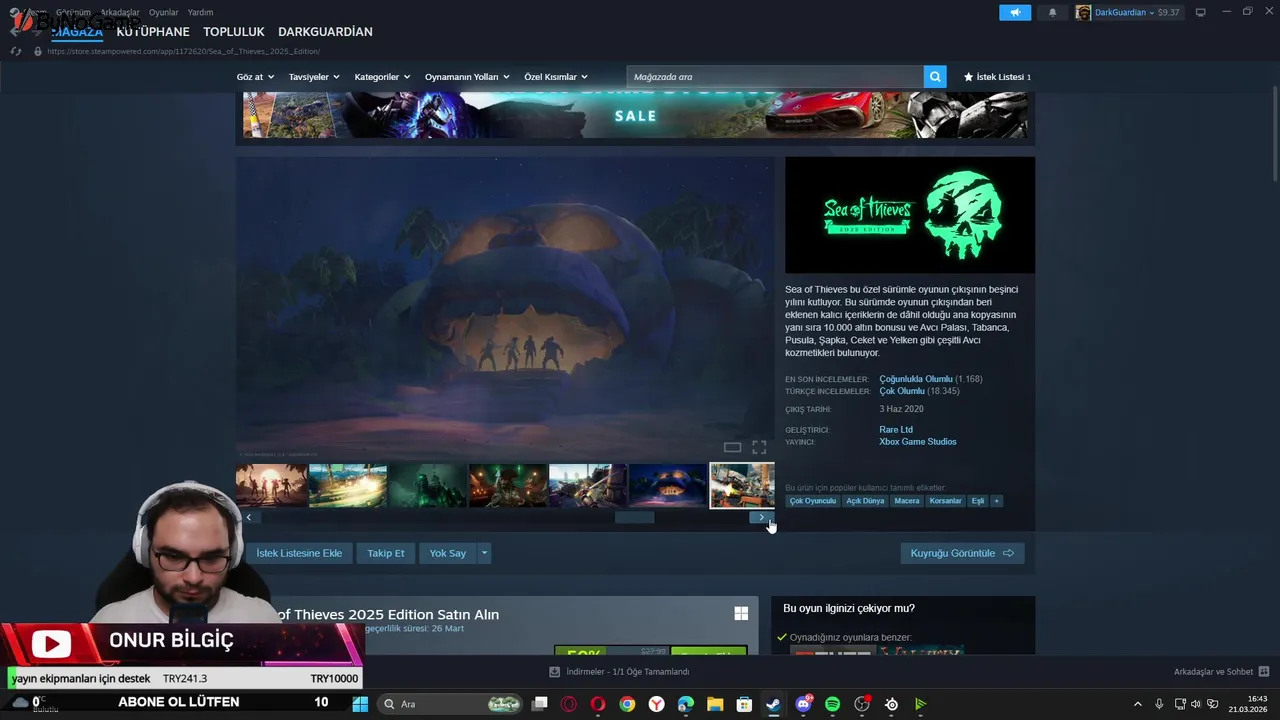
Task: Open the Yardım menu
Action: pos(200,12)
